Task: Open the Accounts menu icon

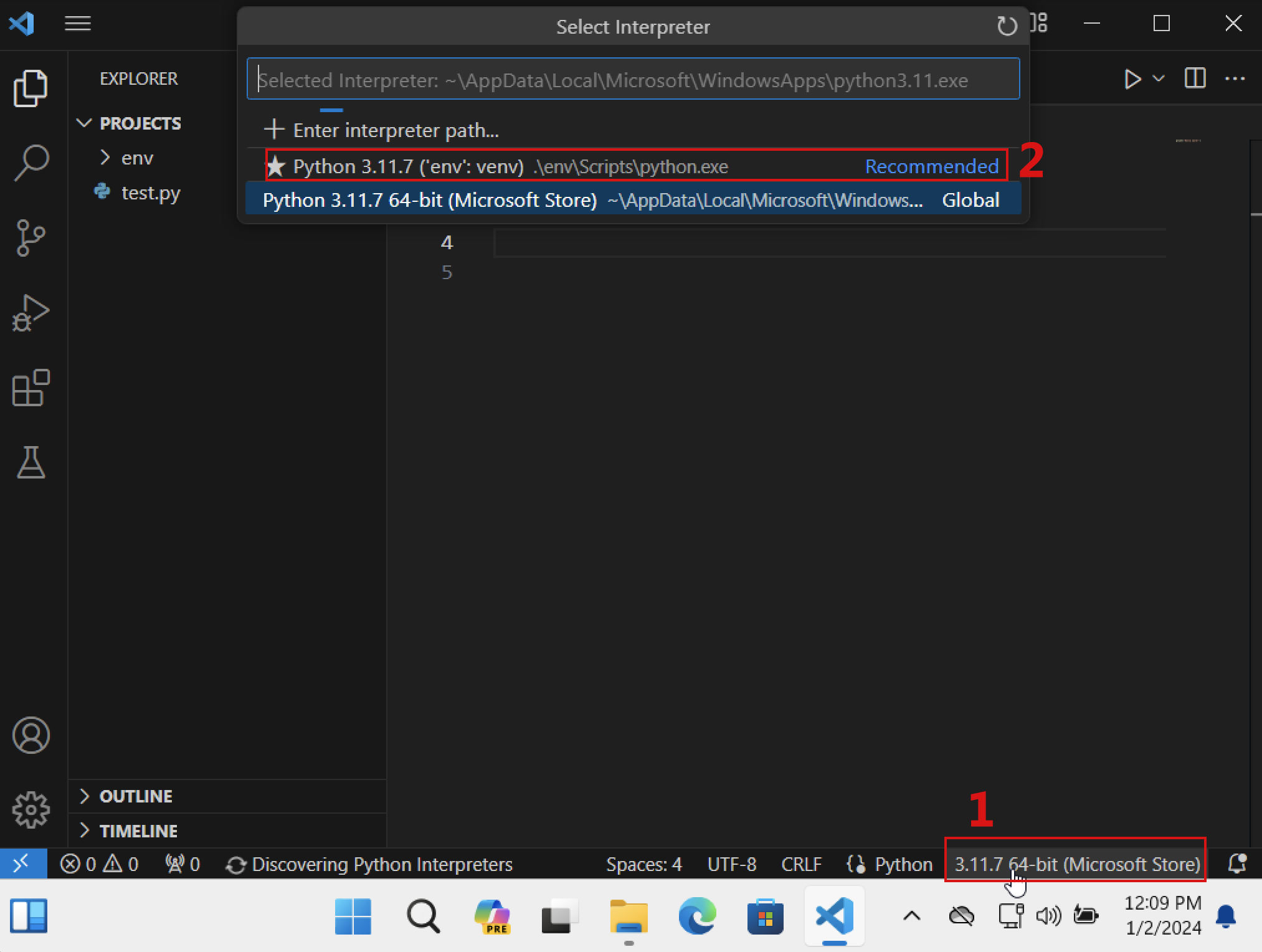Action: click(31, 735)
